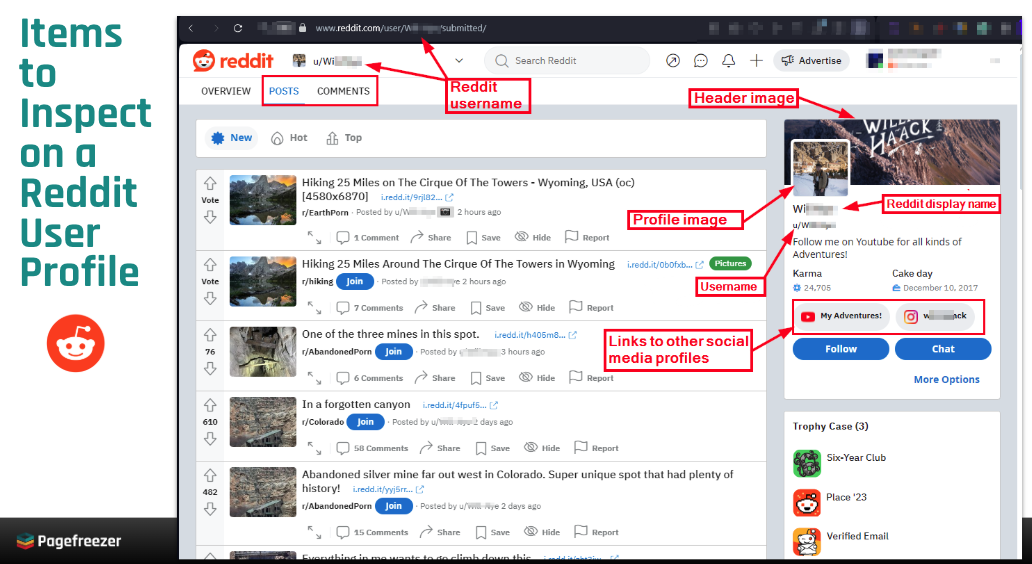Open the popular arrow icon in header
The width and height of the screenshot is (1032, 564).
[673, 61]
